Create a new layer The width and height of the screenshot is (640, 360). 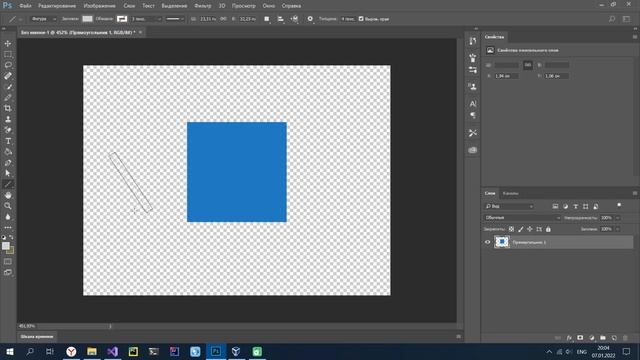point(614,338)
